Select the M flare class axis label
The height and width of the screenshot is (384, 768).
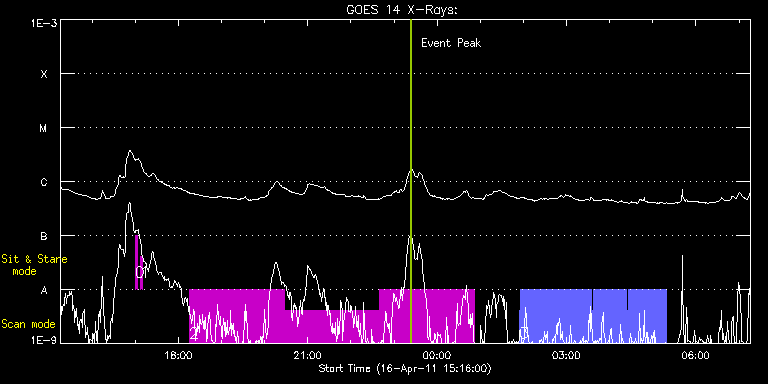[x=44, y=128]
